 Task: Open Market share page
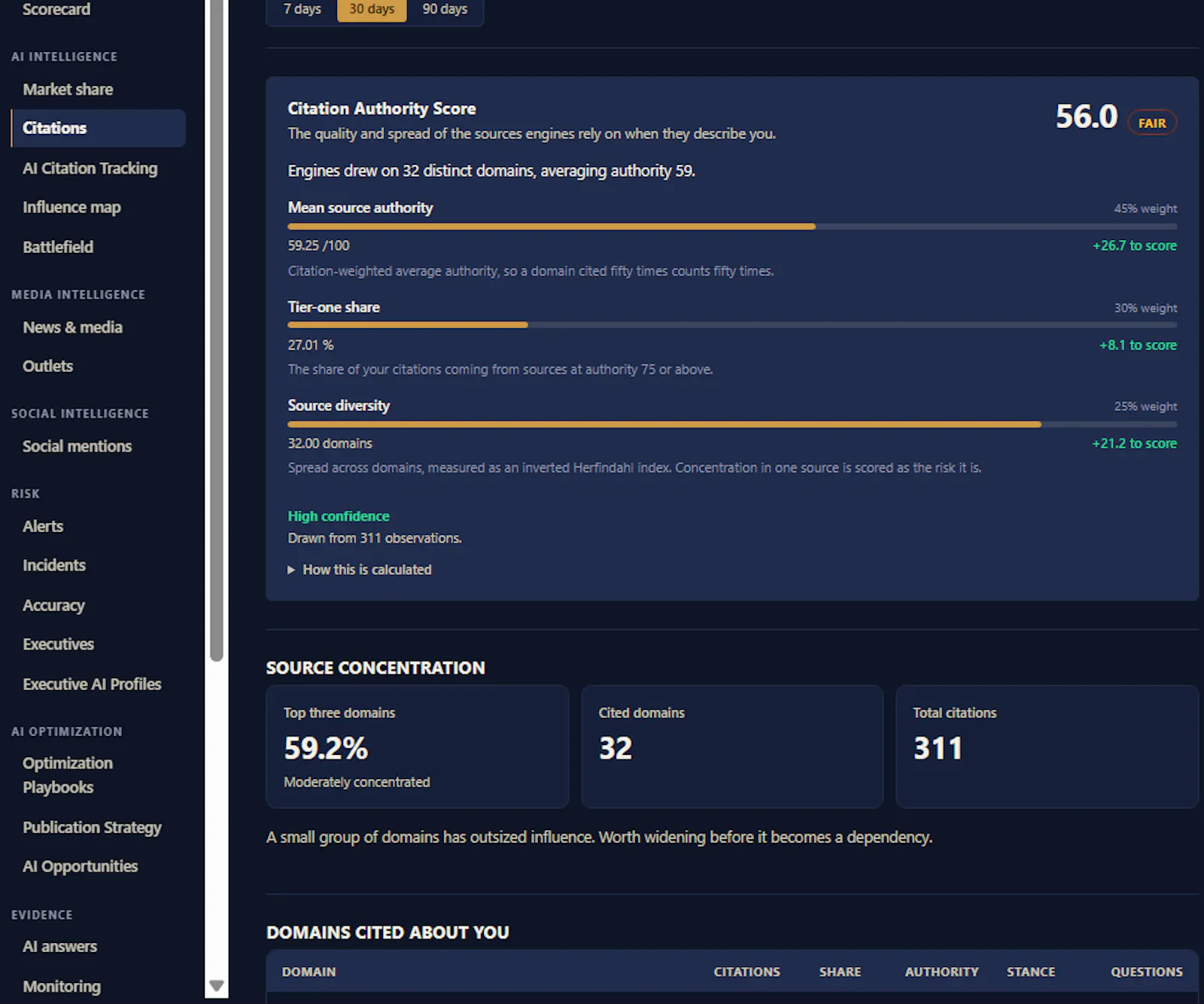(x=68, y=90)
